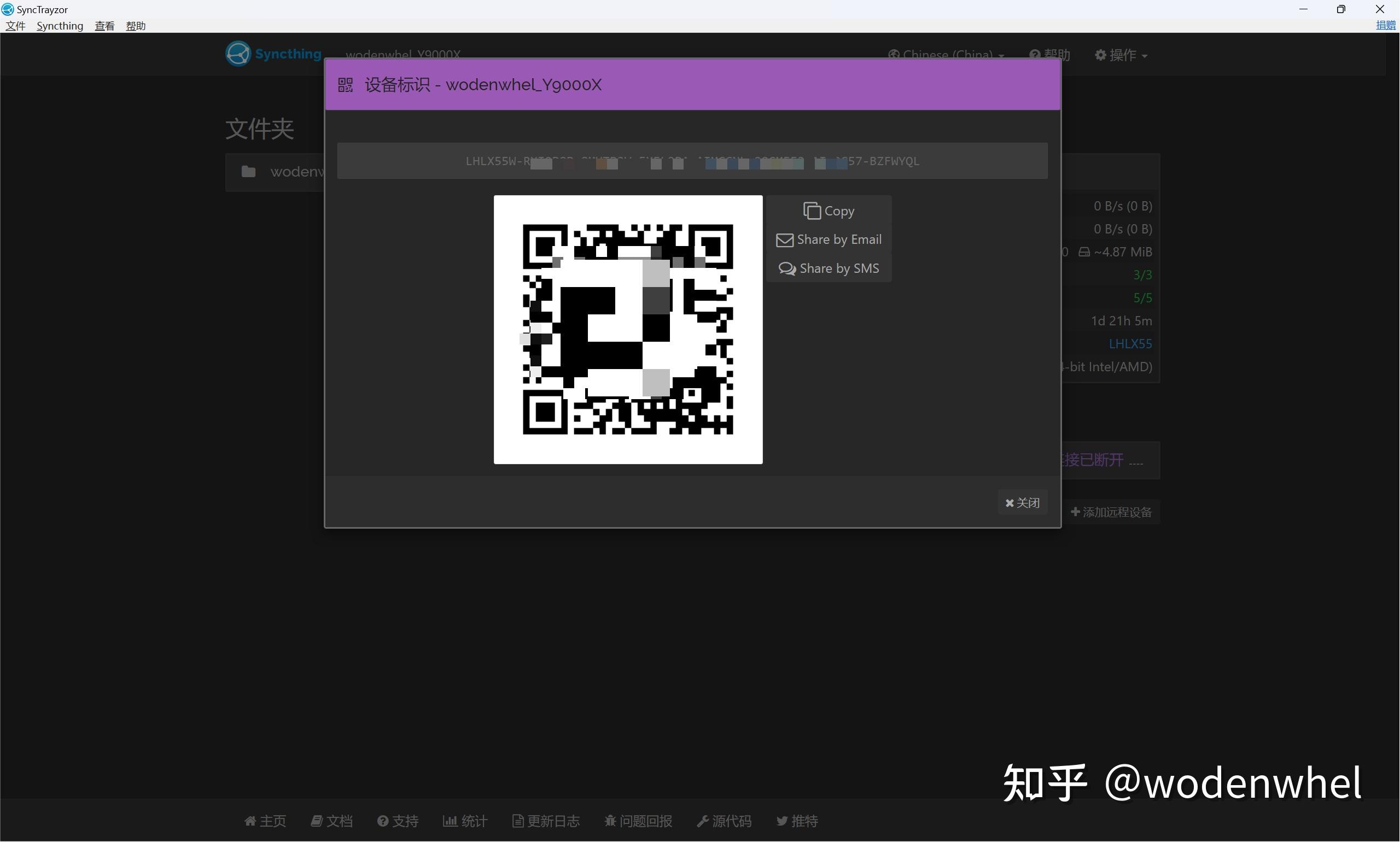The width and height of the screenshot is (1400, 842).
Task: Open the 捐赠 donation link
Action: click(1386, 25)
